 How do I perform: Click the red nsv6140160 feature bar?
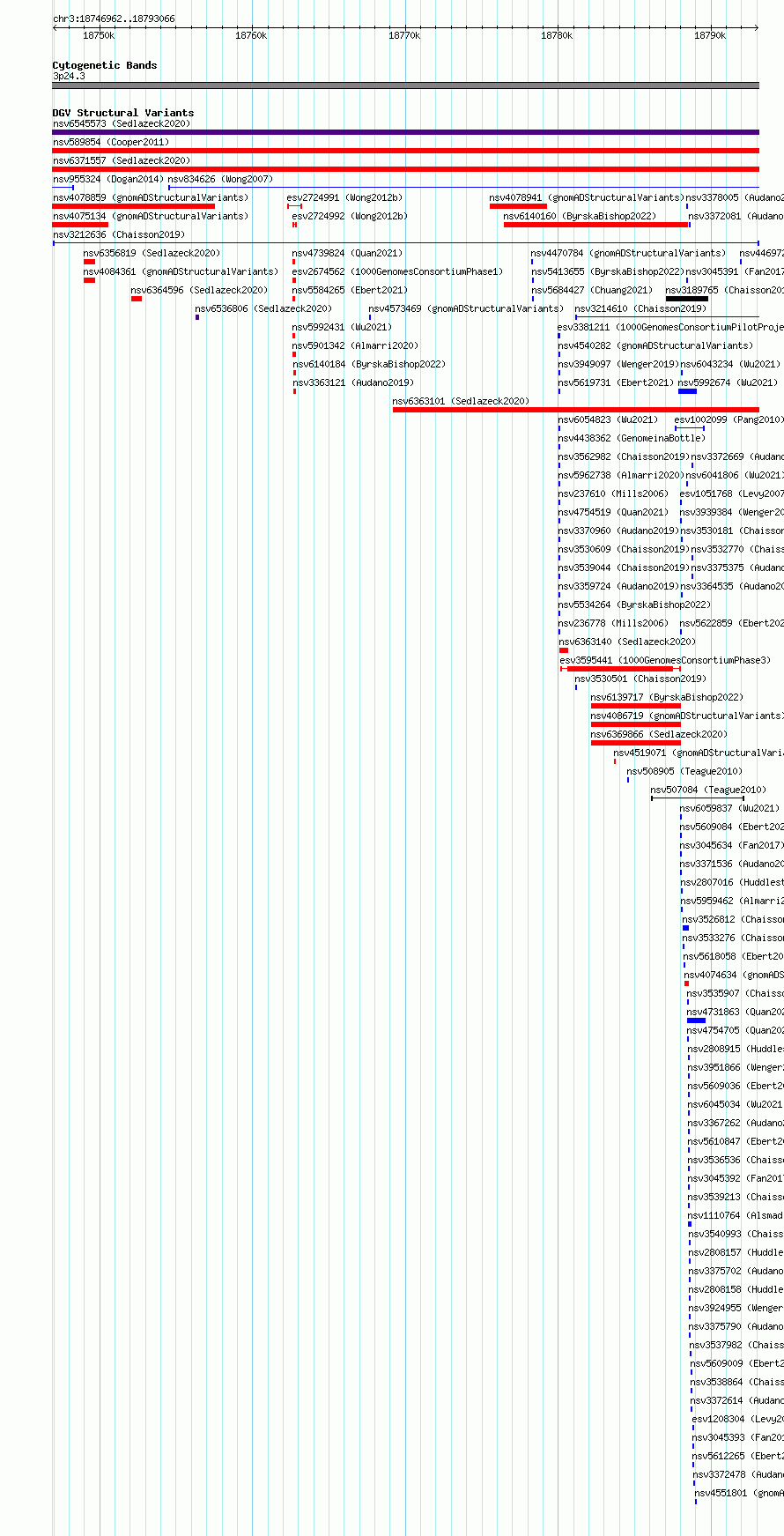[x=596, y=225]
